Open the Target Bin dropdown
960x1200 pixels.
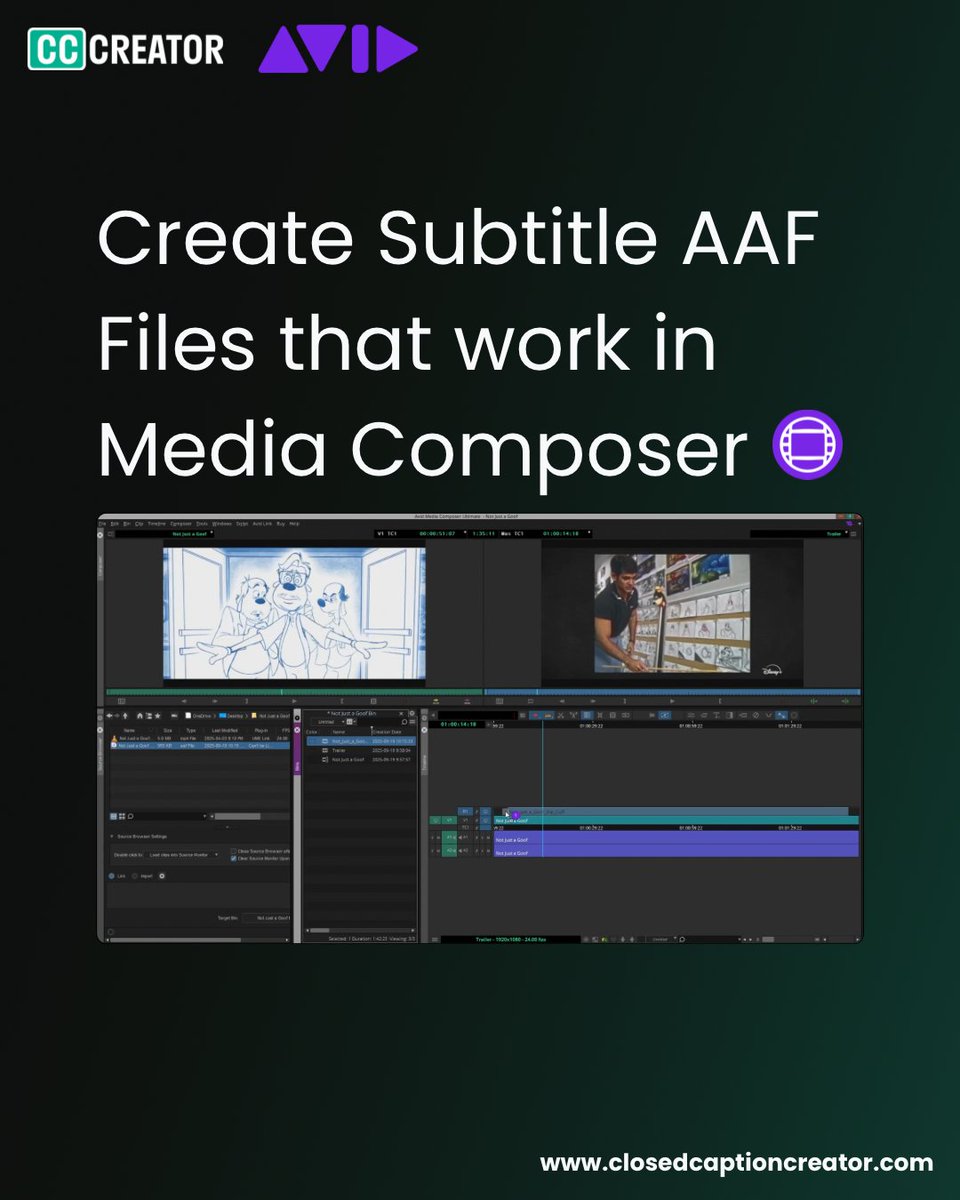point(267,918)
